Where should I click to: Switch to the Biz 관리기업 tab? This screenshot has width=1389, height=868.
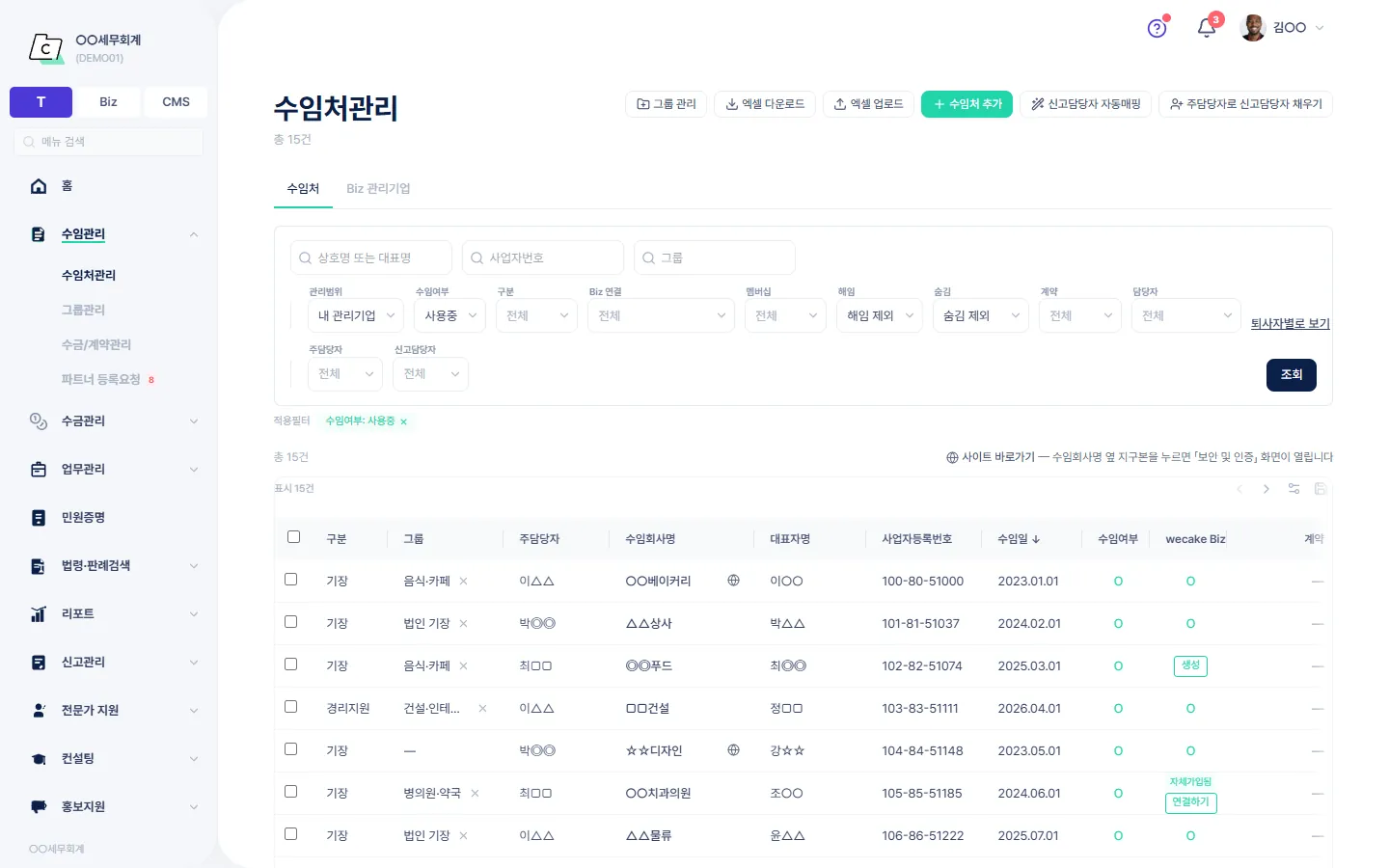coord(378,189)
